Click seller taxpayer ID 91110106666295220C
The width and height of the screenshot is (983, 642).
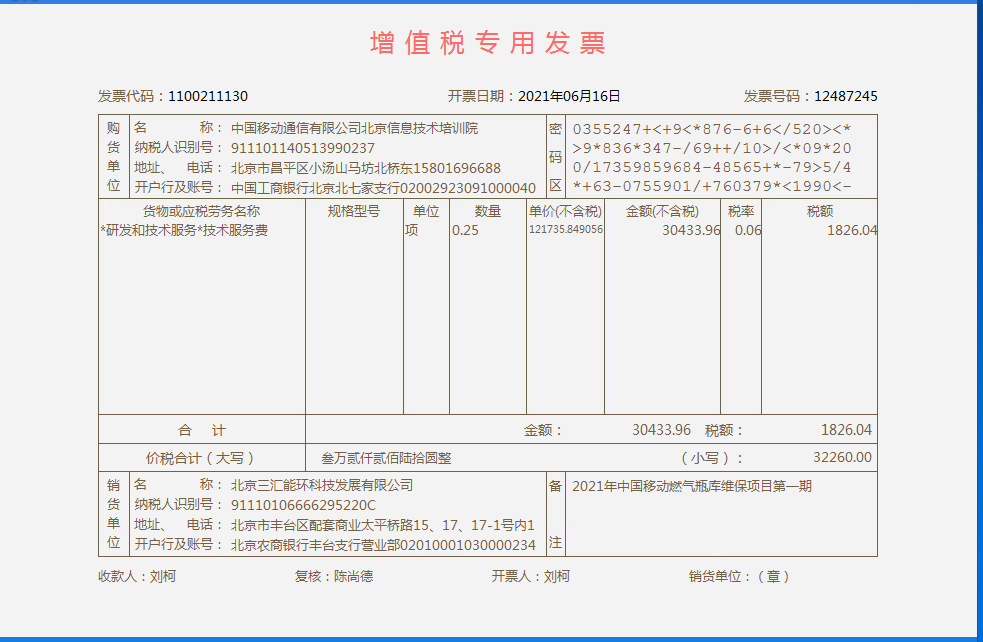[303, 505]
